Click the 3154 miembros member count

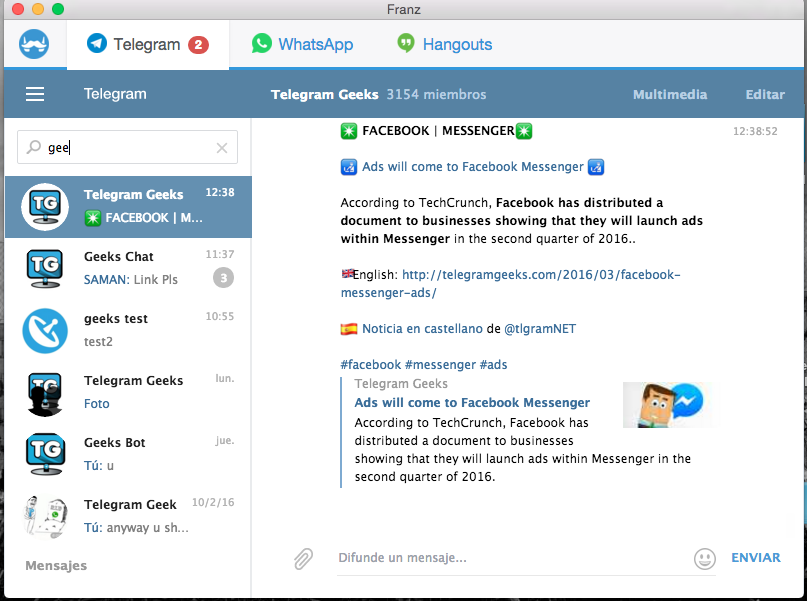(x=436, y=95)
